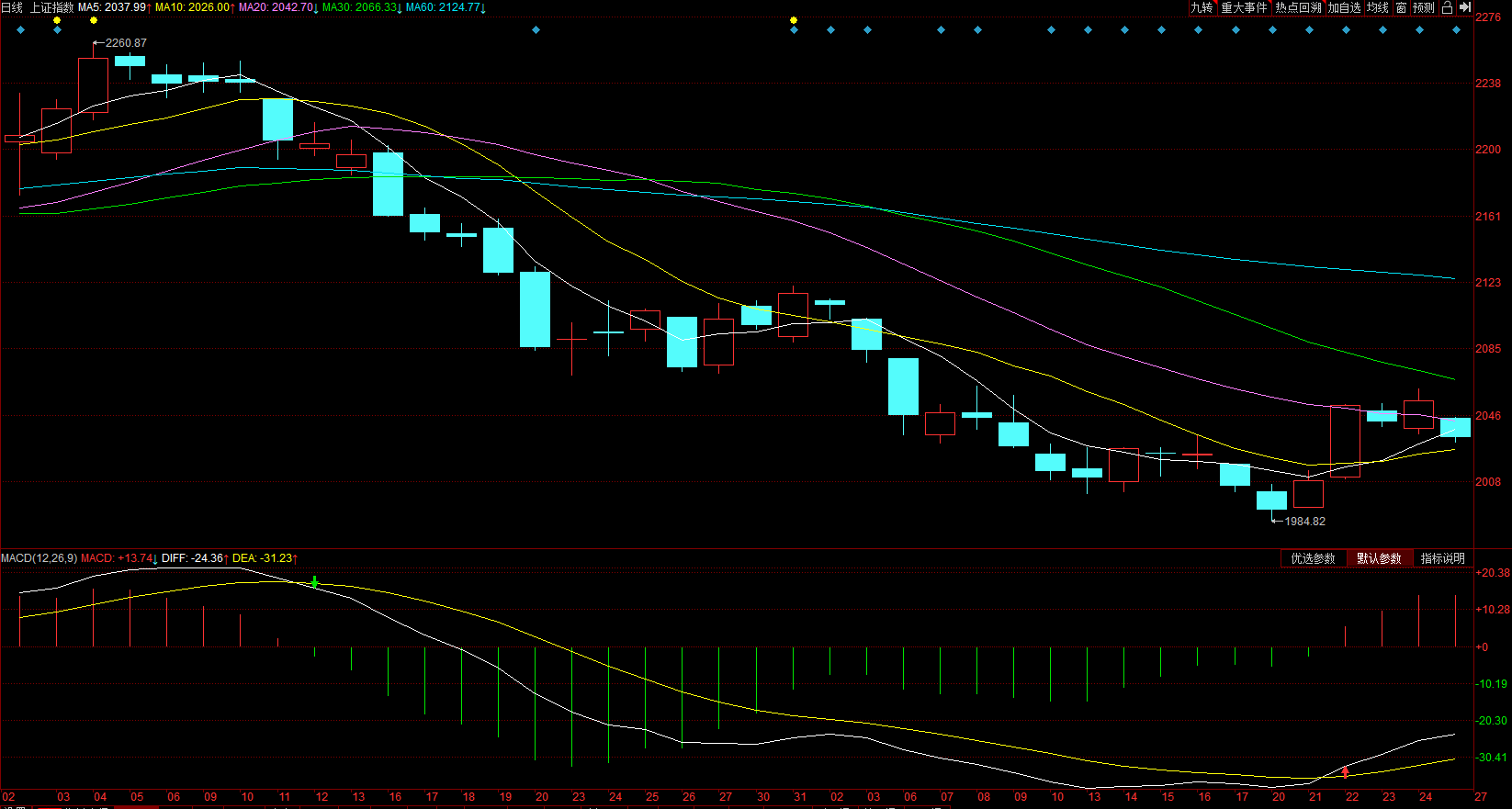The image size is (1512, 809).
Task: Select the tall red candlestick on date 22
Action: tap(1346, 442)
